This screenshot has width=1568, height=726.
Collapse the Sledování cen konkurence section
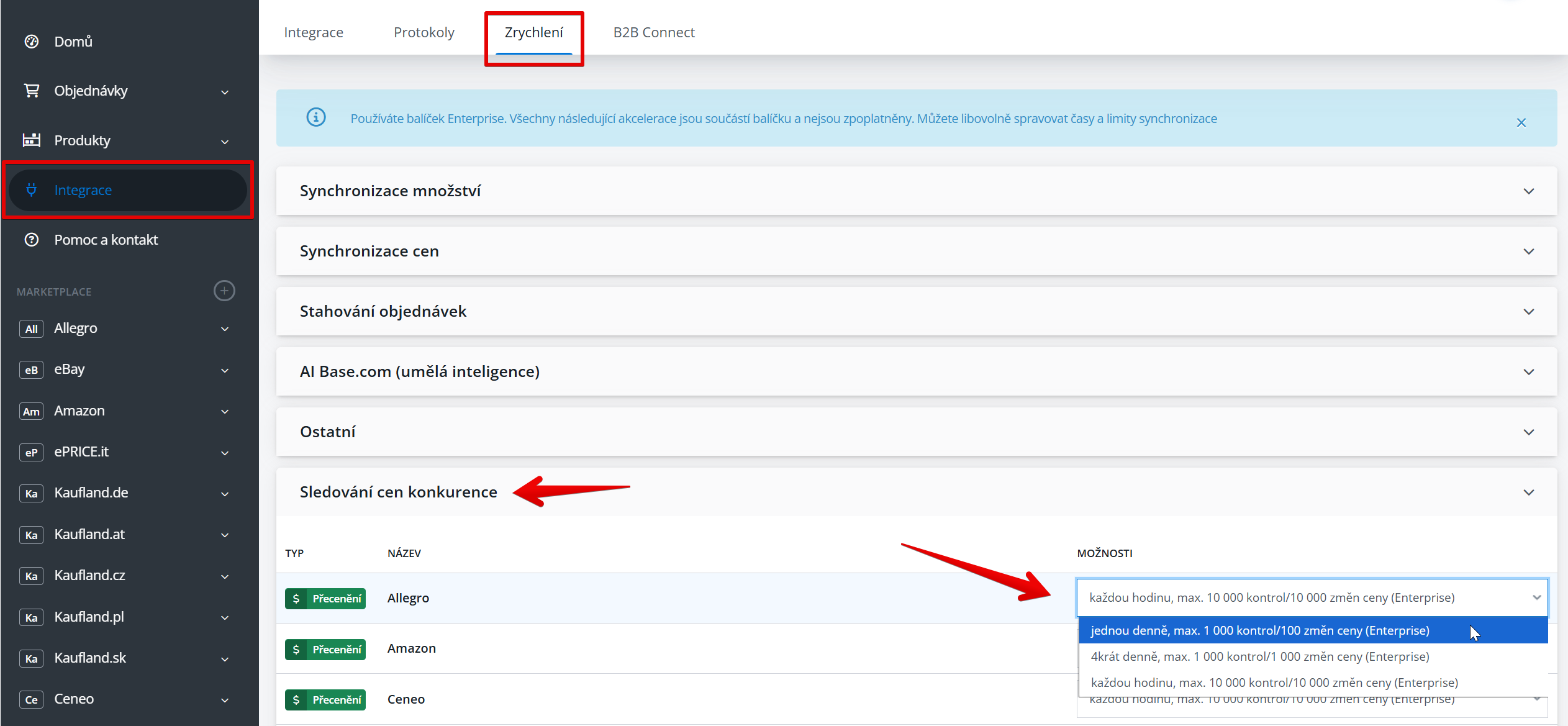coord(917,492)
